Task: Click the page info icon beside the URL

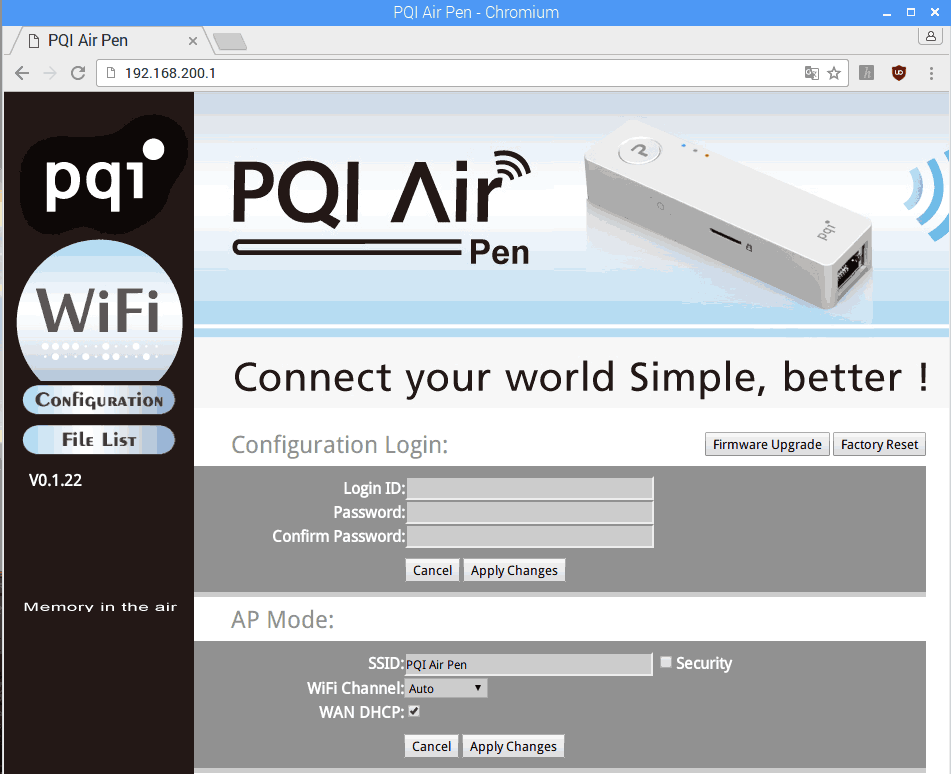Action: pyautogui.click(x=111, y=73)
